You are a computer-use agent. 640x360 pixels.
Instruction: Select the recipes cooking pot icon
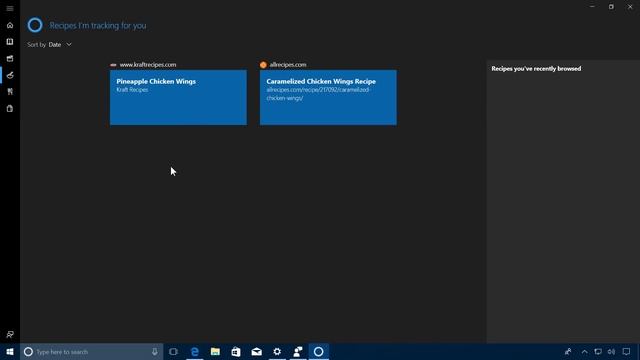[x=10, y=75]
